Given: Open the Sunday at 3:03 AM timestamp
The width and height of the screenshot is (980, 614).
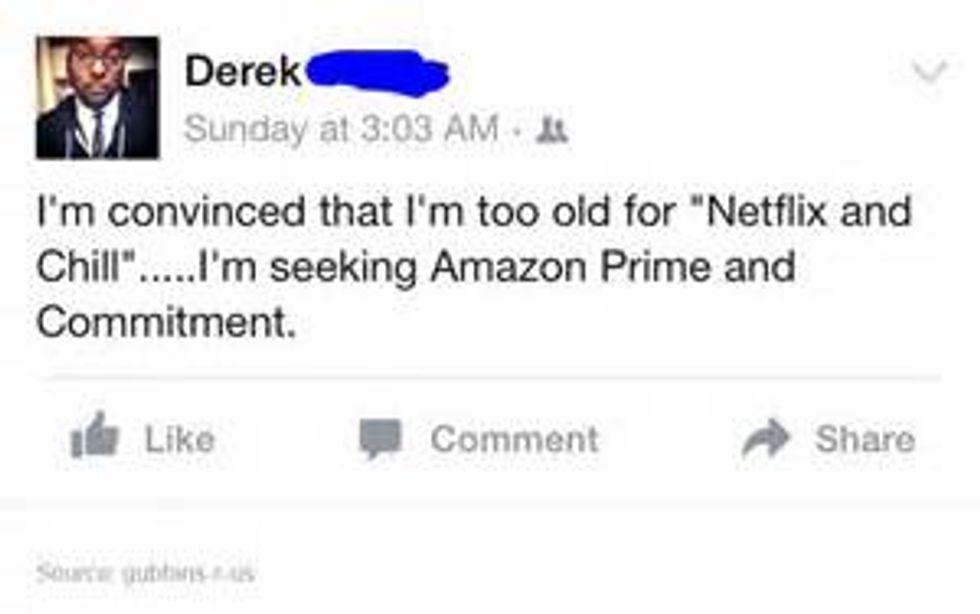Looking at the screenshot, I should click(342, 129).
